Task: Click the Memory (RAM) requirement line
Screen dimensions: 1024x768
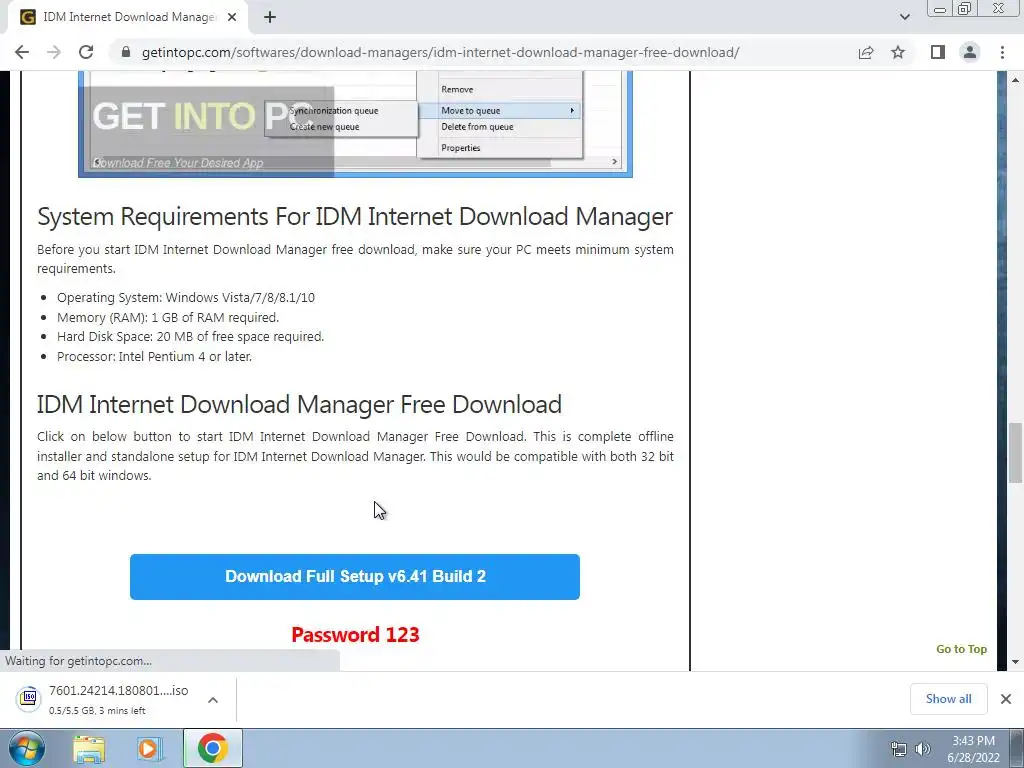Action: pyautogui.click(x=168, y=317)
